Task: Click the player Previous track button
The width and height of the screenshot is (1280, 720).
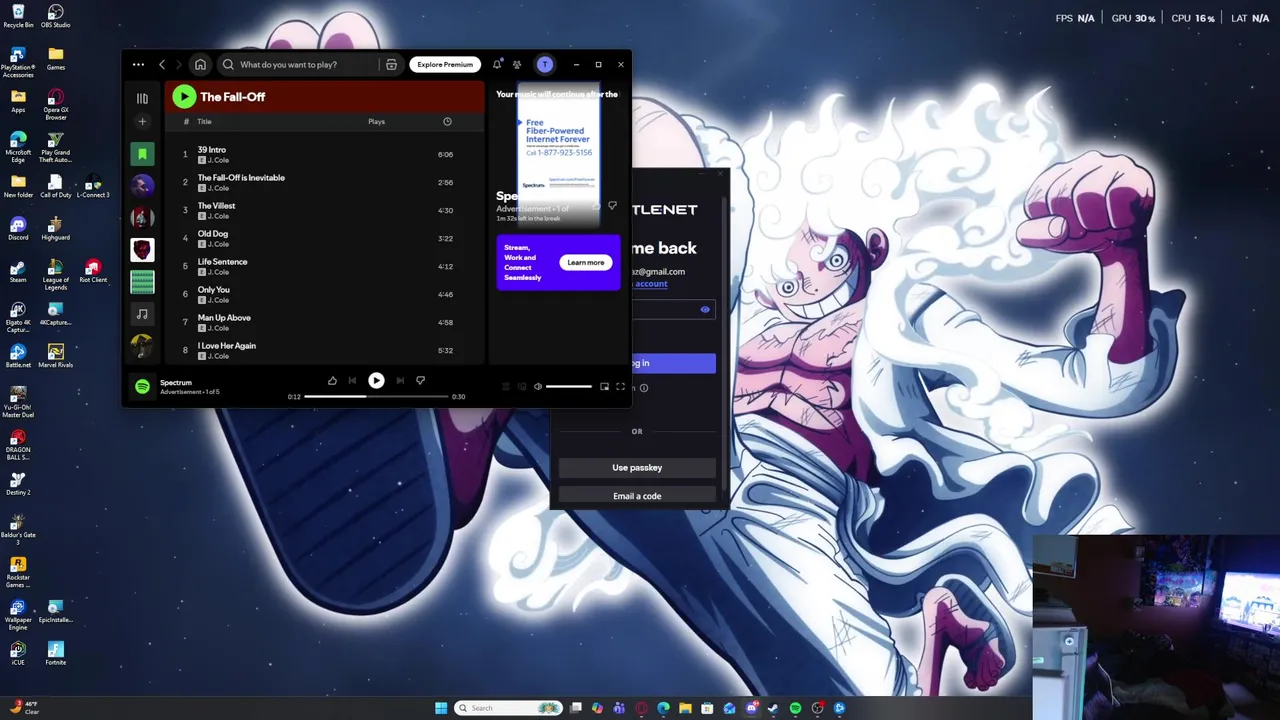Action: point(352,380)
